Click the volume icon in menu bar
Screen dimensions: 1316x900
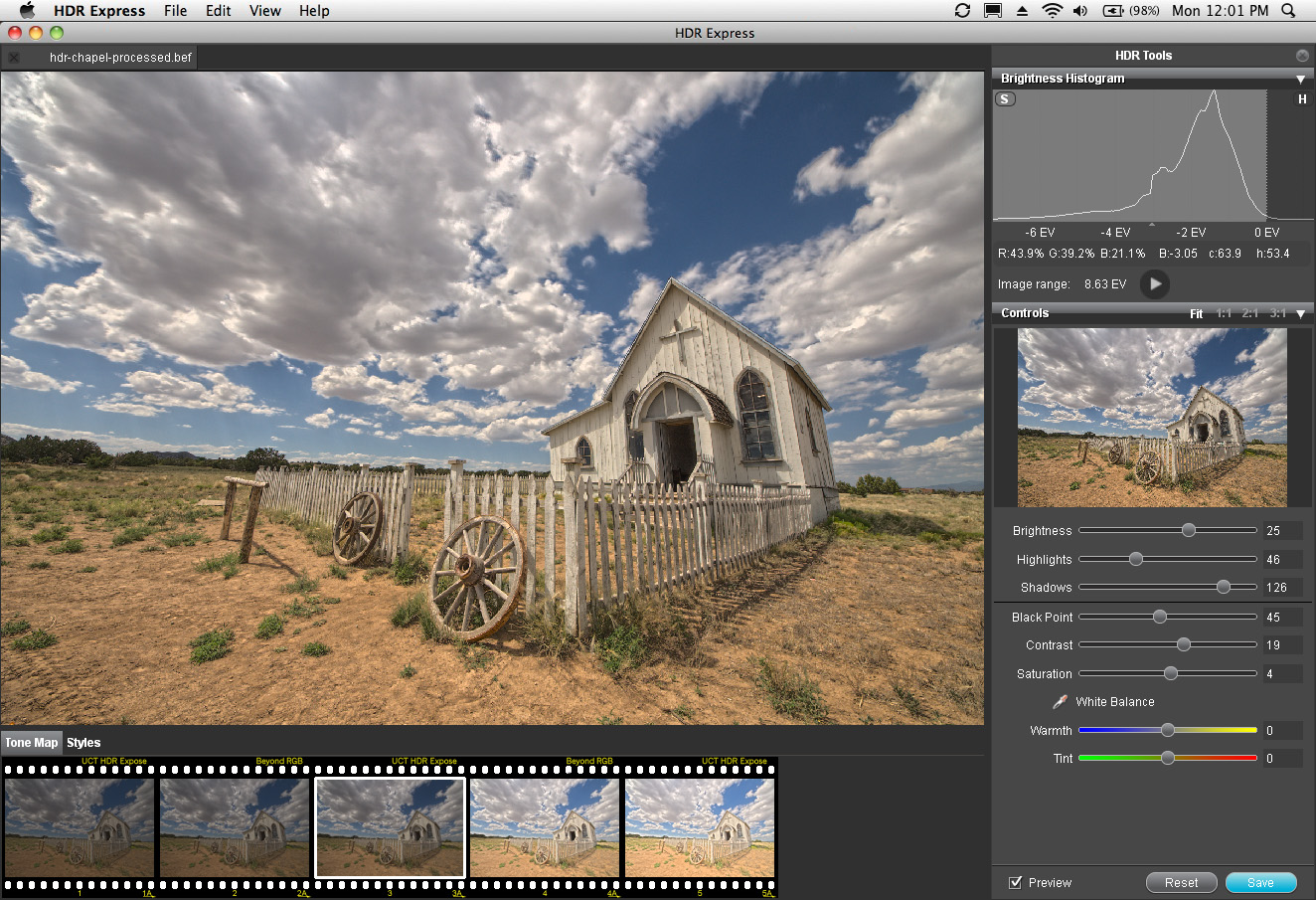tap(1080, 11)
